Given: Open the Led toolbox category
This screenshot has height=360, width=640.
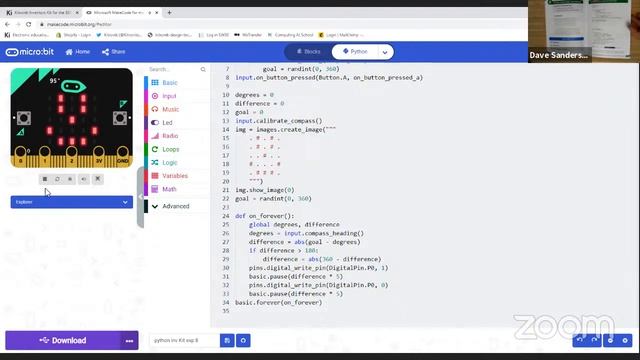Looking at the screenshot, I should pyautogui.click(x=176, y=122).
